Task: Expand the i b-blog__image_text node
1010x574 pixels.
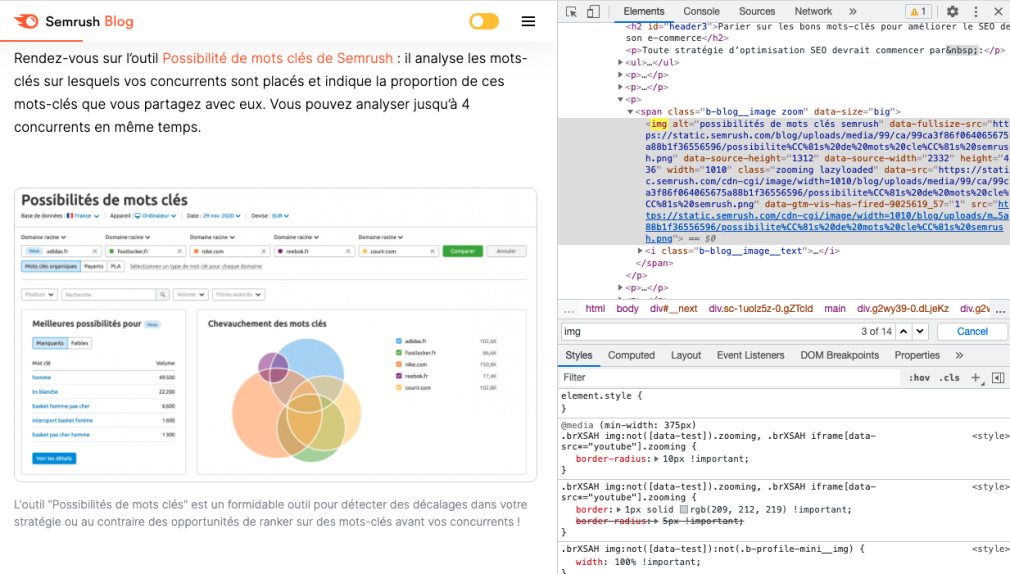Action: pos(640,251)
